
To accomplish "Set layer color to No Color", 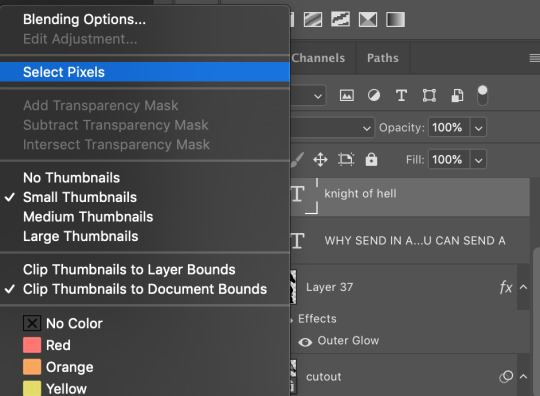I will tap(63, 323).
